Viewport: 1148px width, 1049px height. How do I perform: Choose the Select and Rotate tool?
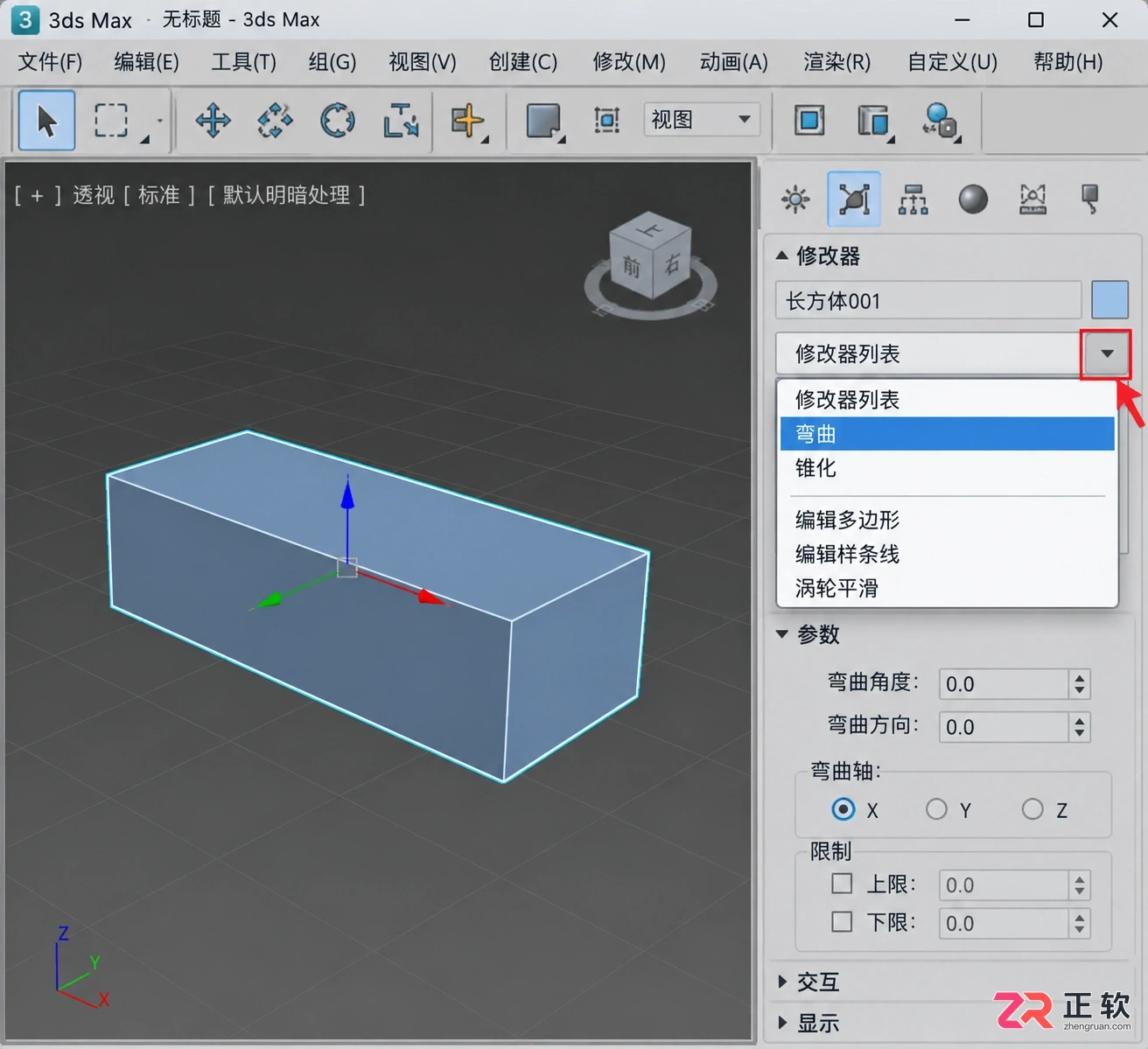338,120
